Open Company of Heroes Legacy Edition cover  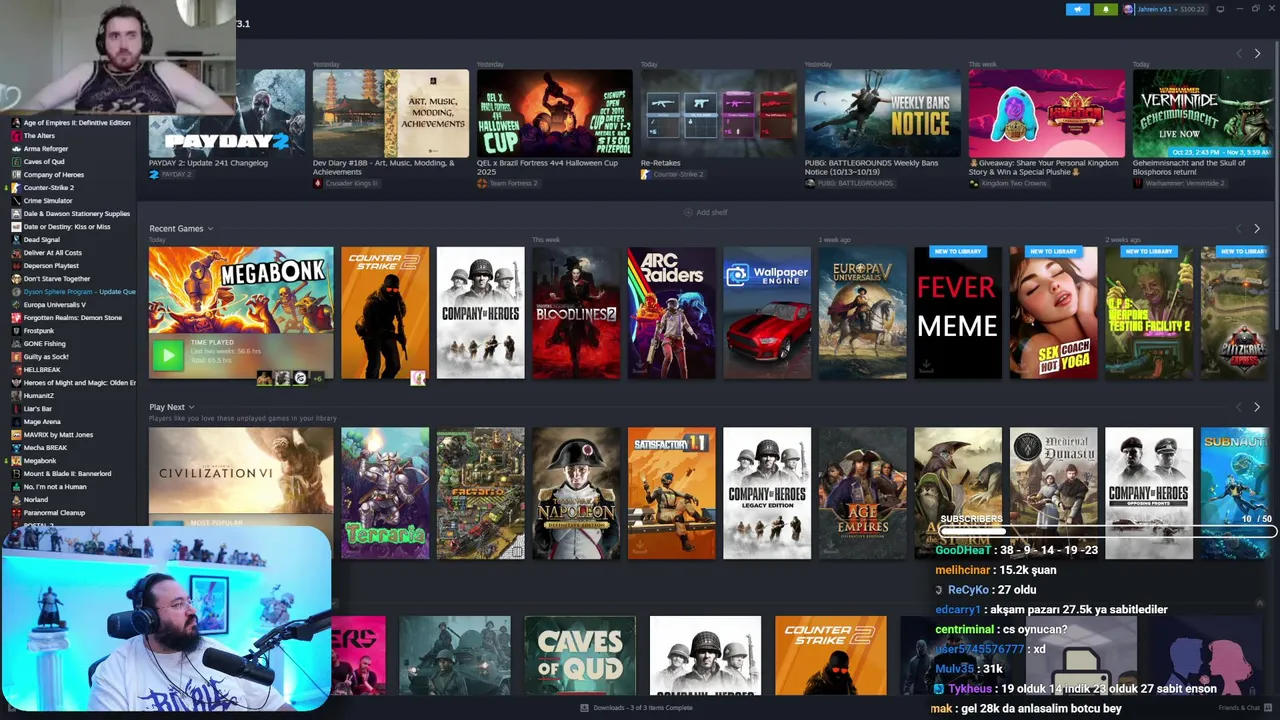pos(767,493)
